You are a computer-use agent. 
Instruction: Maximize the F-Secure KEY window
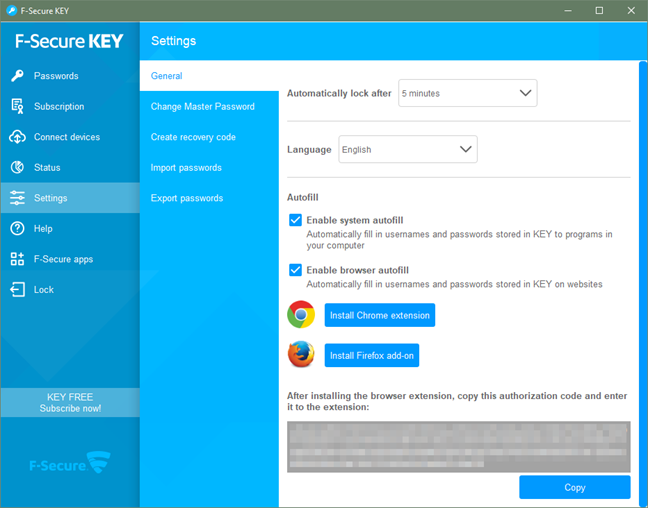599,10
